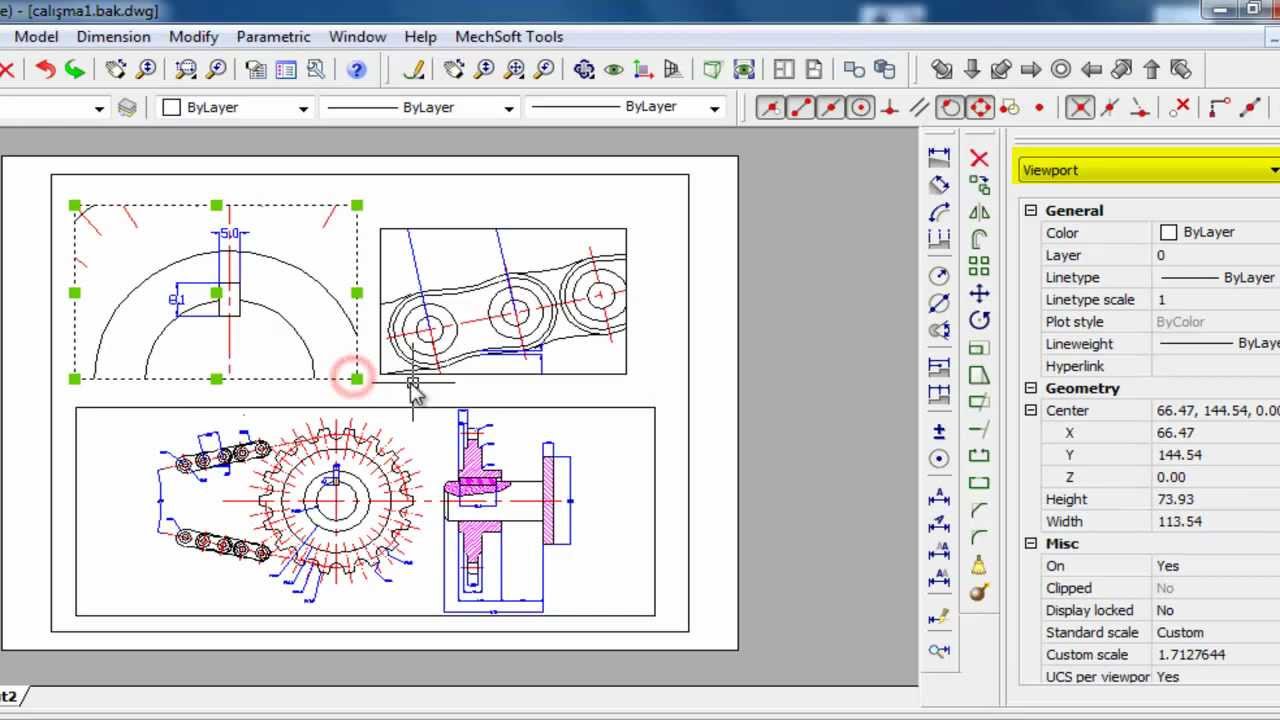Screen dimensions: 1280x720
Task: Open the Layers manager icon
Action: tap(127, 107)
